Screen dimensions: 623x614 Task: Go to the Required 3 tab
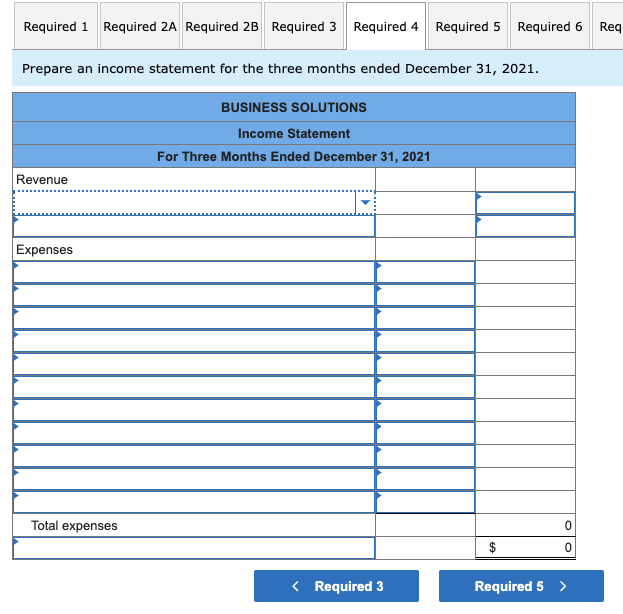tap(304, 26)
